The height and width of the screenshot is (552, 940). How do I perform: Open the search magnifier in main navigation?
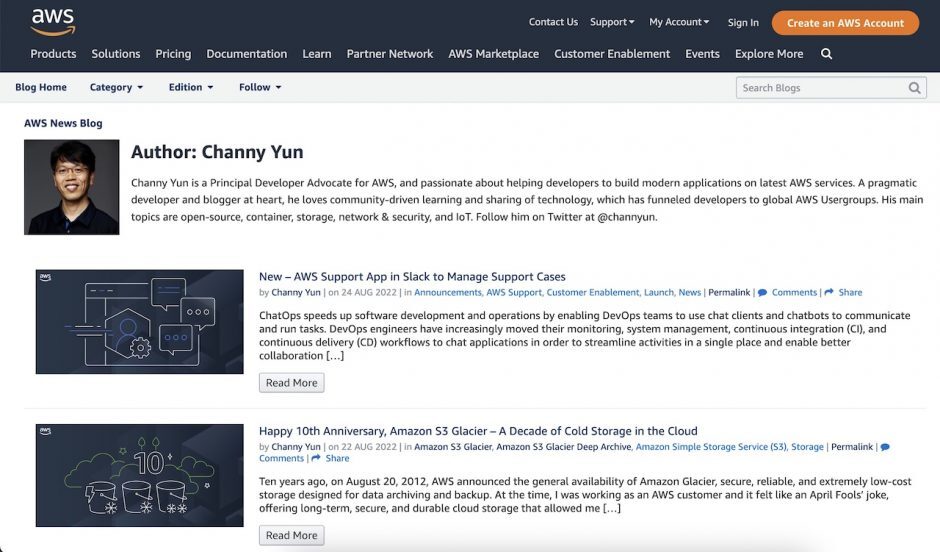point(826,54)
